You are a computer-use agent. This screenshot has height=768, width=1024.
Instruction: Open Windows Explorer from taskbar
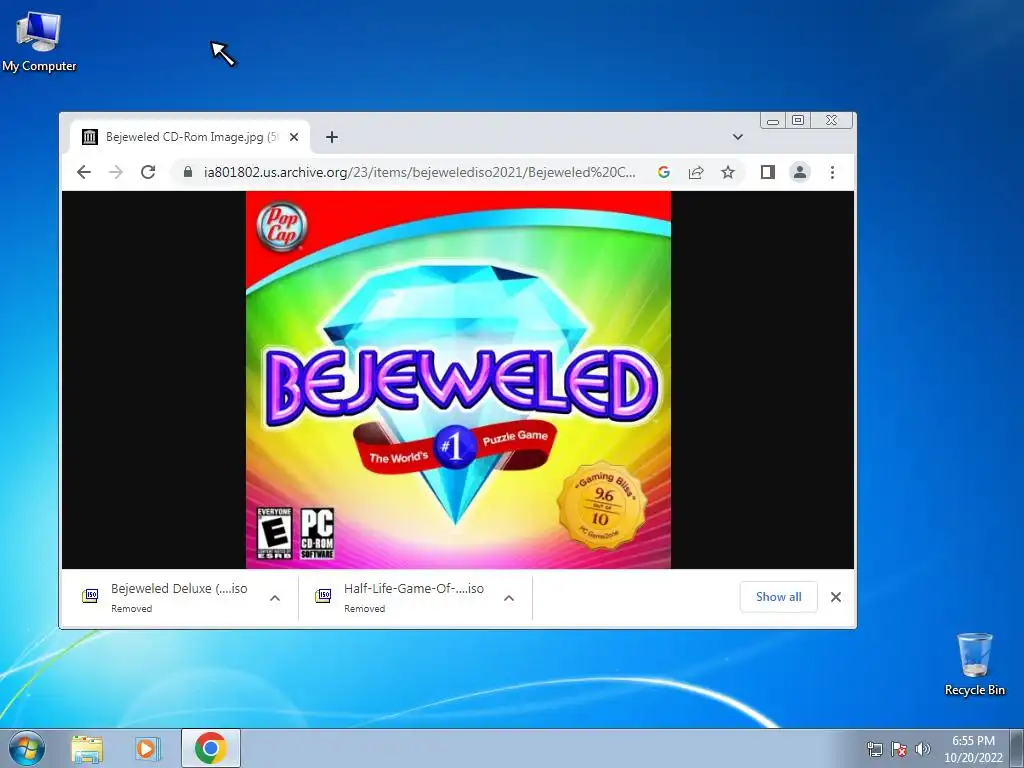[x=87, y=748]
